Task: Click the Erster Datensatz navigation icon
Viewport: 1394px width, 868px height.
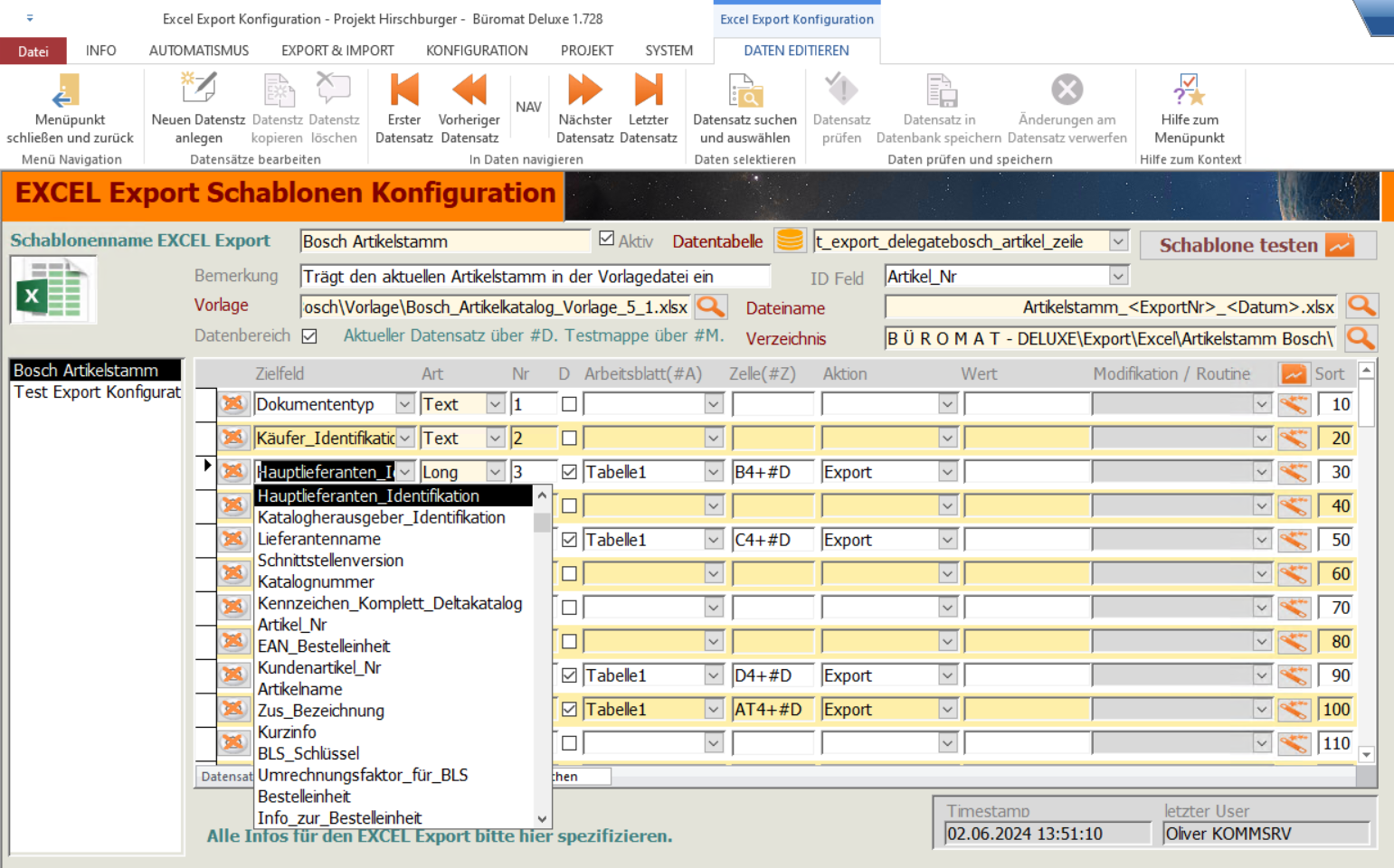Action: click(403, 91)
